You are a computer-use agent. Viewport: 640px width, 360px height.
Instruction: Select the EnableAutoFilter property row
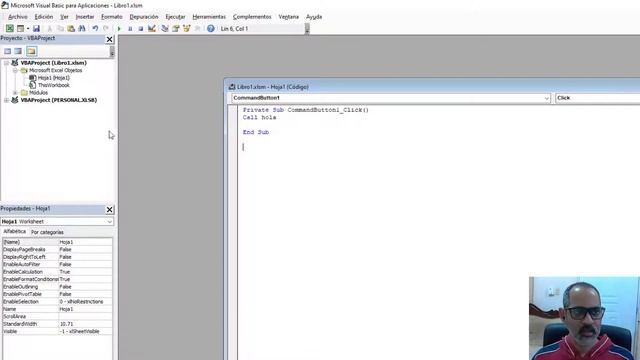57,264
